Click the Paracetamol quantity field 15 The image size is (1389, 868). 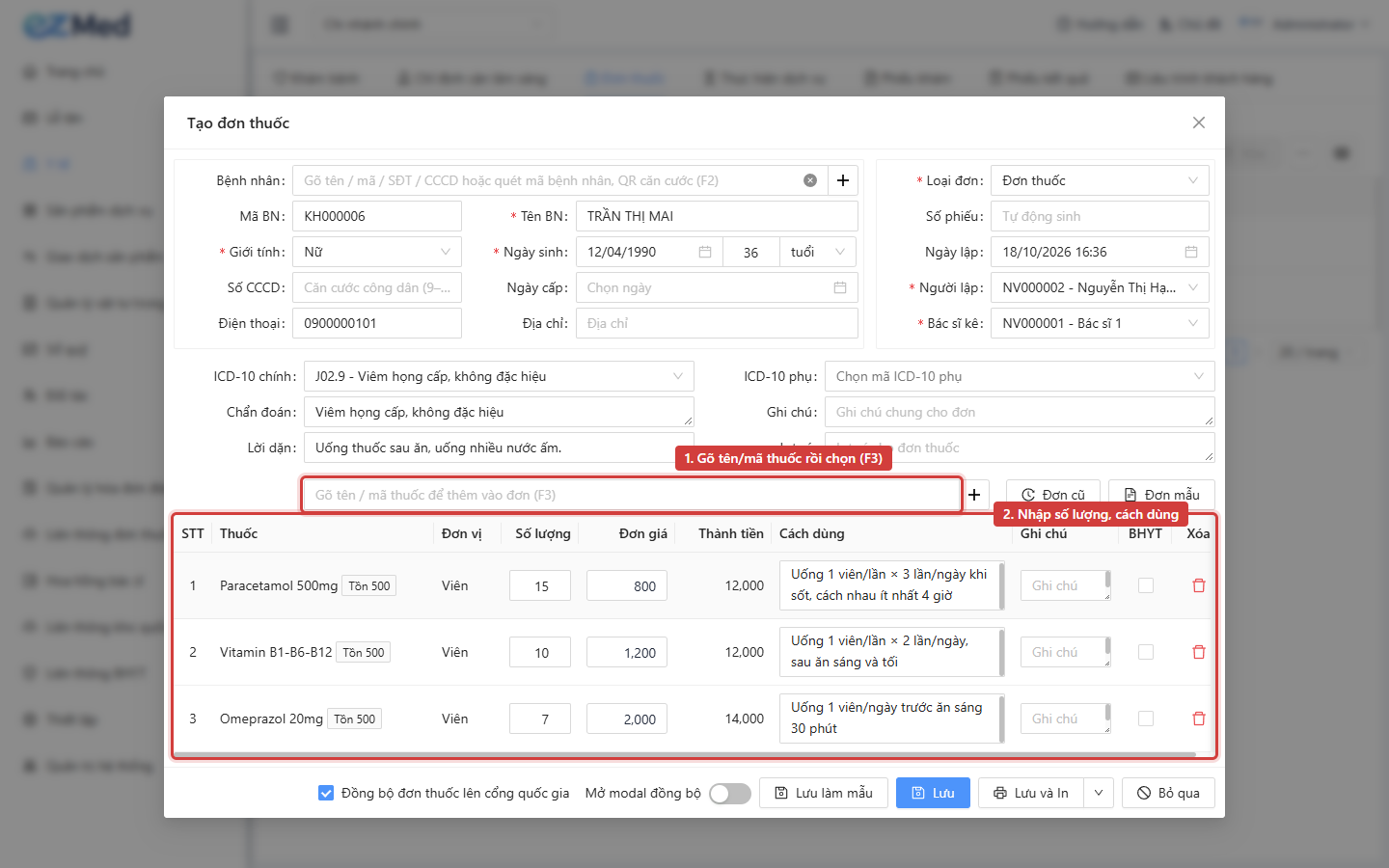click(x=540, y=585)
